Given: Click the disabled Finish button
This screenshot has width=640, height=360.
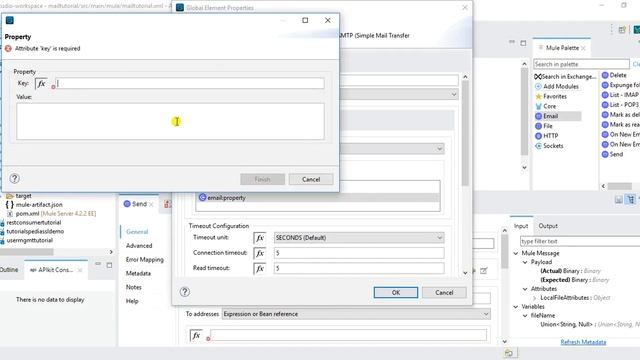Looking at the screenshot, I should (262, 179).
